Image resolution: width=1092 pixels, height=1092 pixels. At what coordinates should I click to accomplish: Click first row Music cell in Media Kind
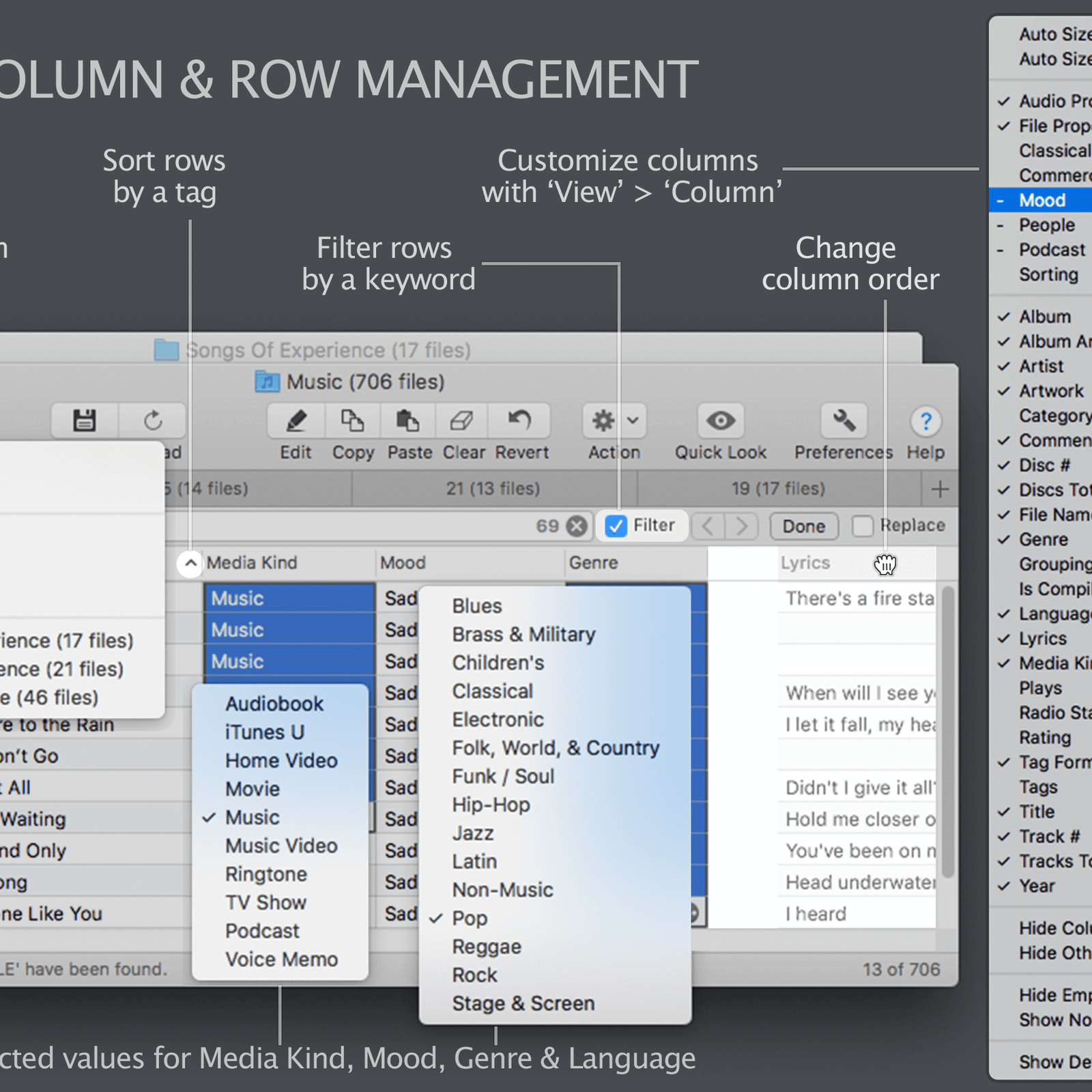[289, 599]
